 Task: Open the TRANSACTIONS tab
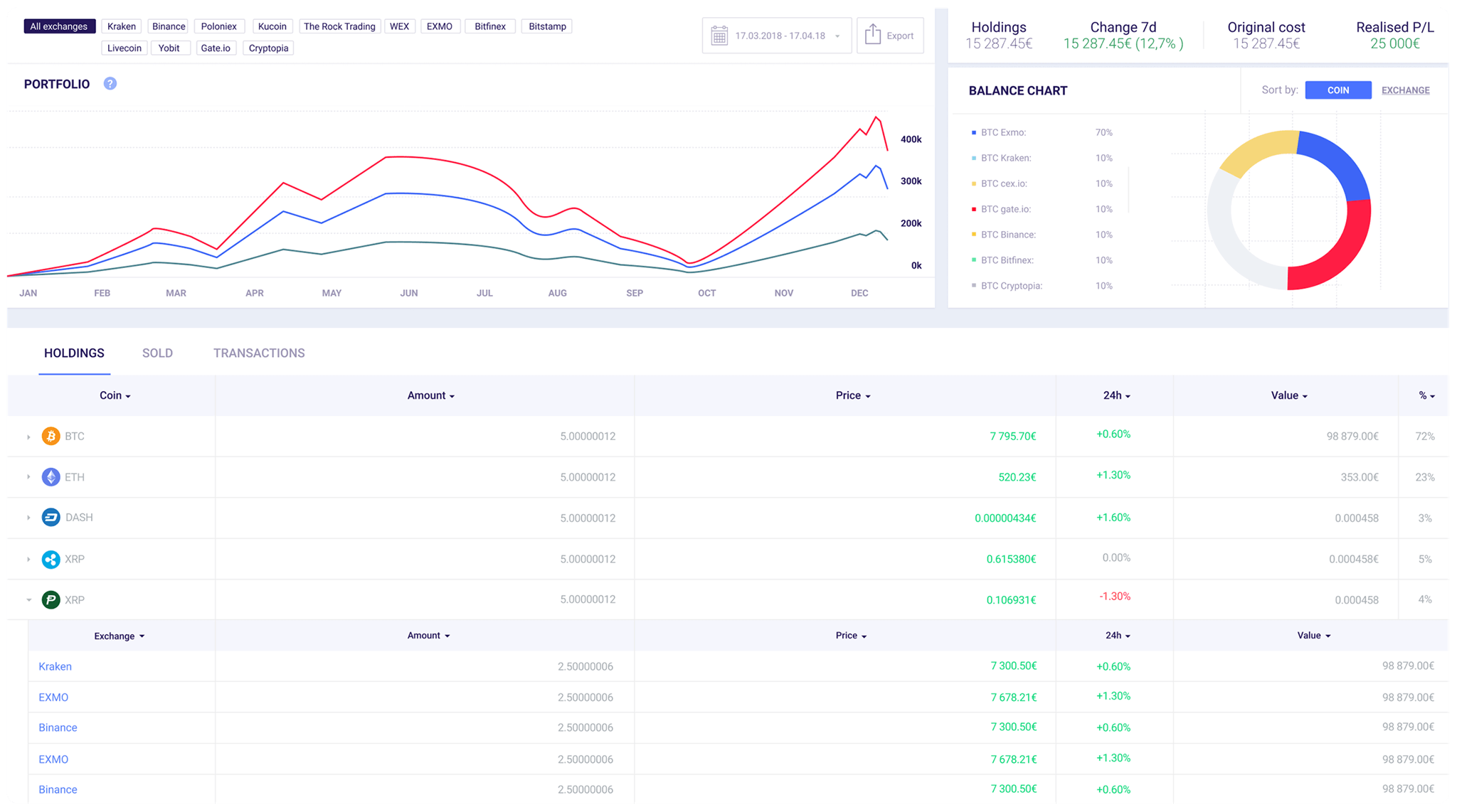pyautogui.click(x=259, y=353)
